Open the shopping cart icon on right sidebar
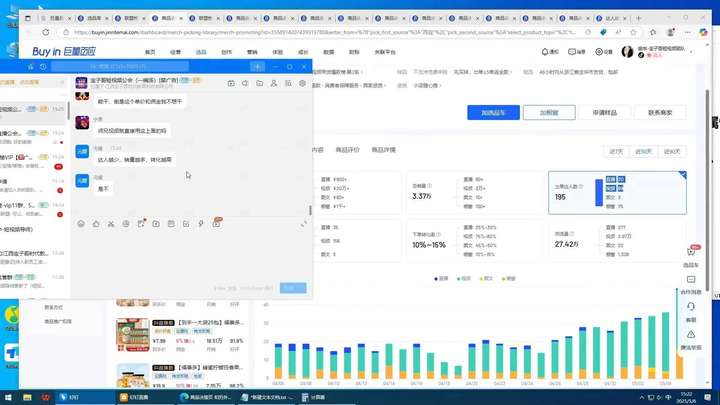The width and height of the screenshot is (720, 405). [x=691, y=252]
